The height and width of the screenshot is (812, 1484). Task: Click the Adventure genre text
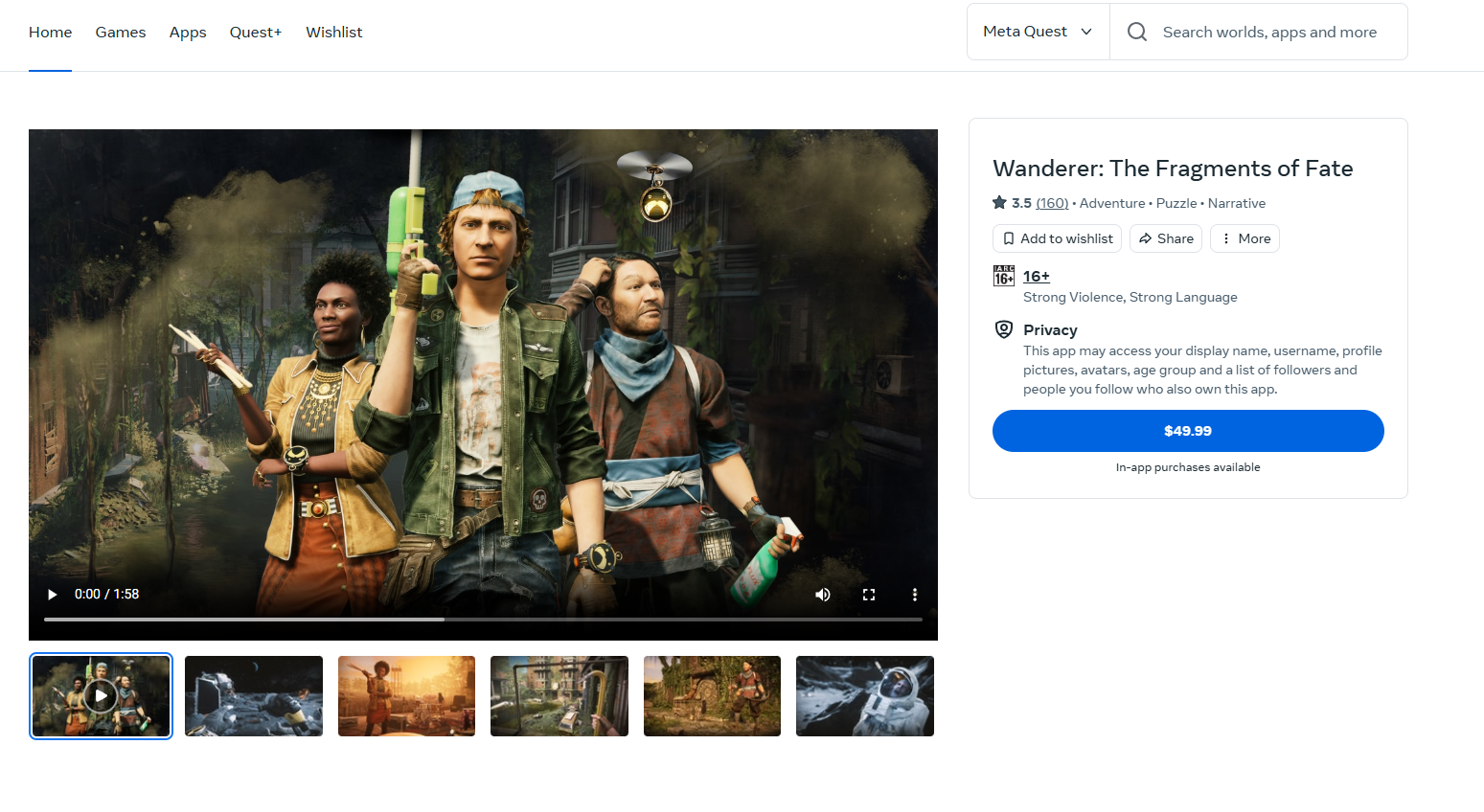click(x=1112, y=203)
